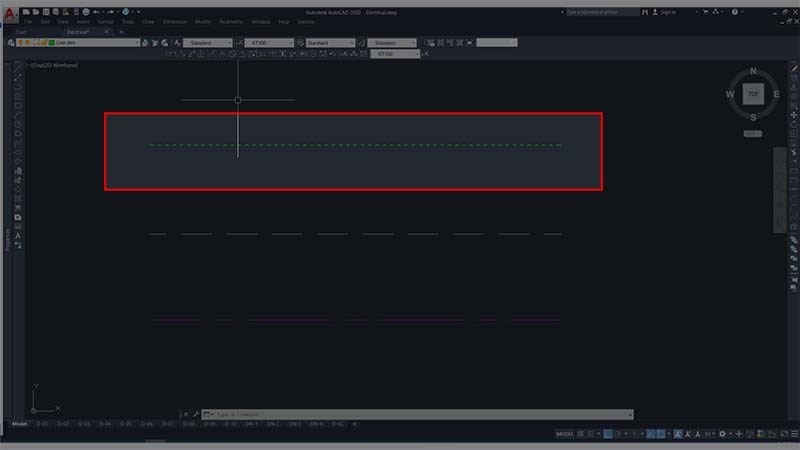This screenshot has width=800, height=450.
Task: Open the WCS dropdown below the ViewCube
Action: [x=753, y=134]
